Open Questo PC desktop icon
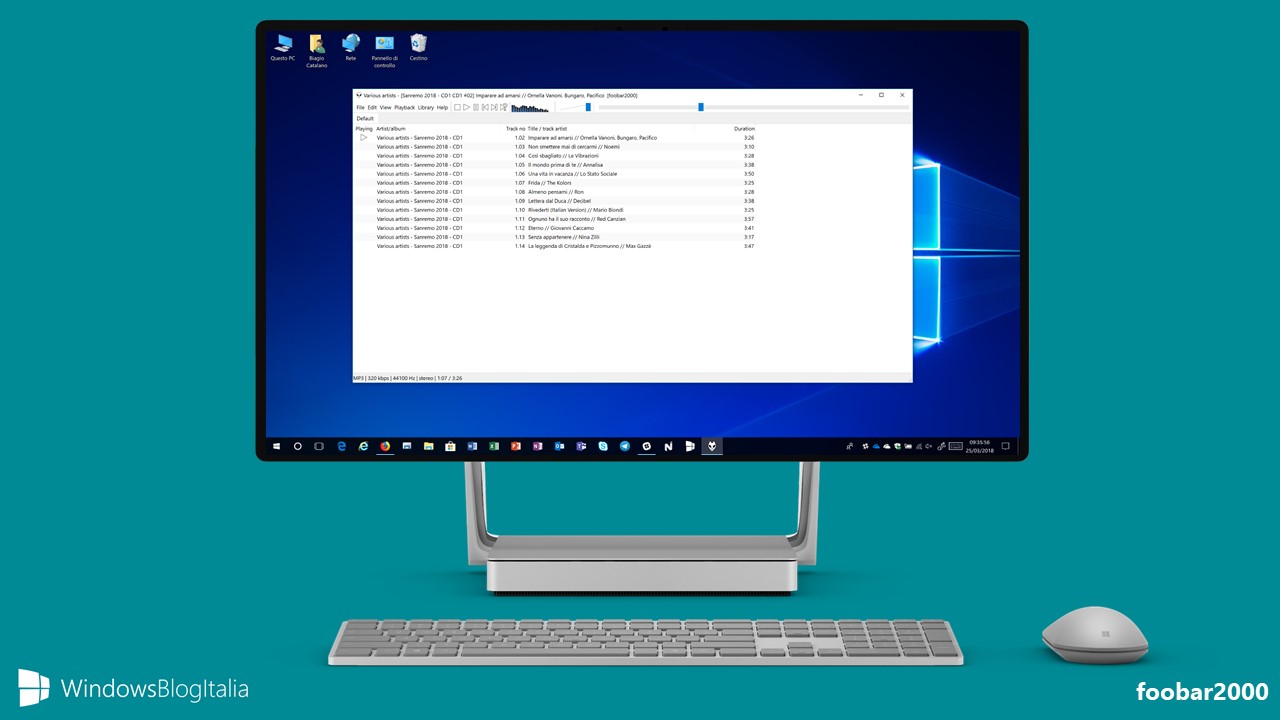The image size is (1280, 720). (283, 48)
